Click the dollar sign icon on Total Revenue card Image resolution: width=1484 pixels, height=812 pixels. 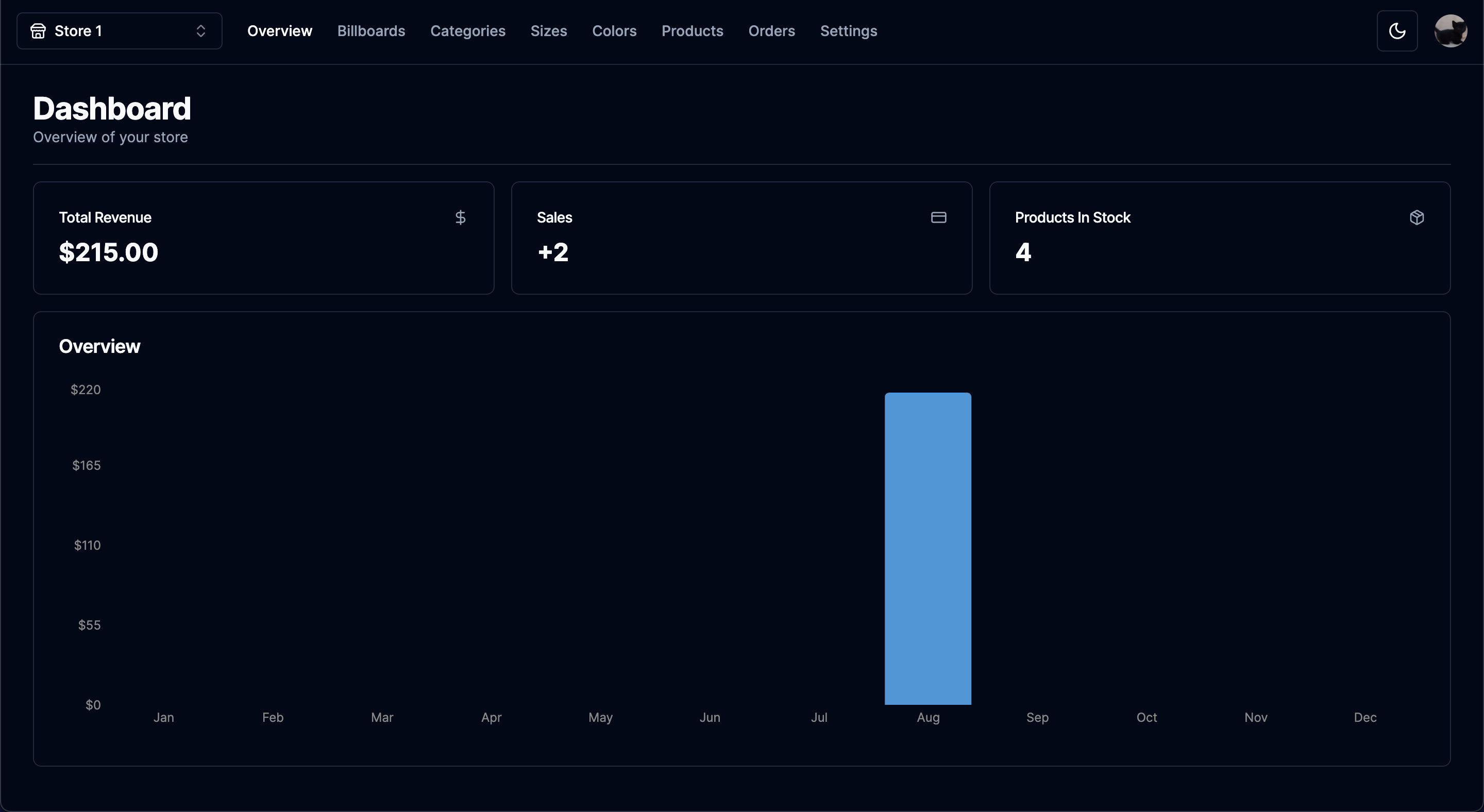460,218
